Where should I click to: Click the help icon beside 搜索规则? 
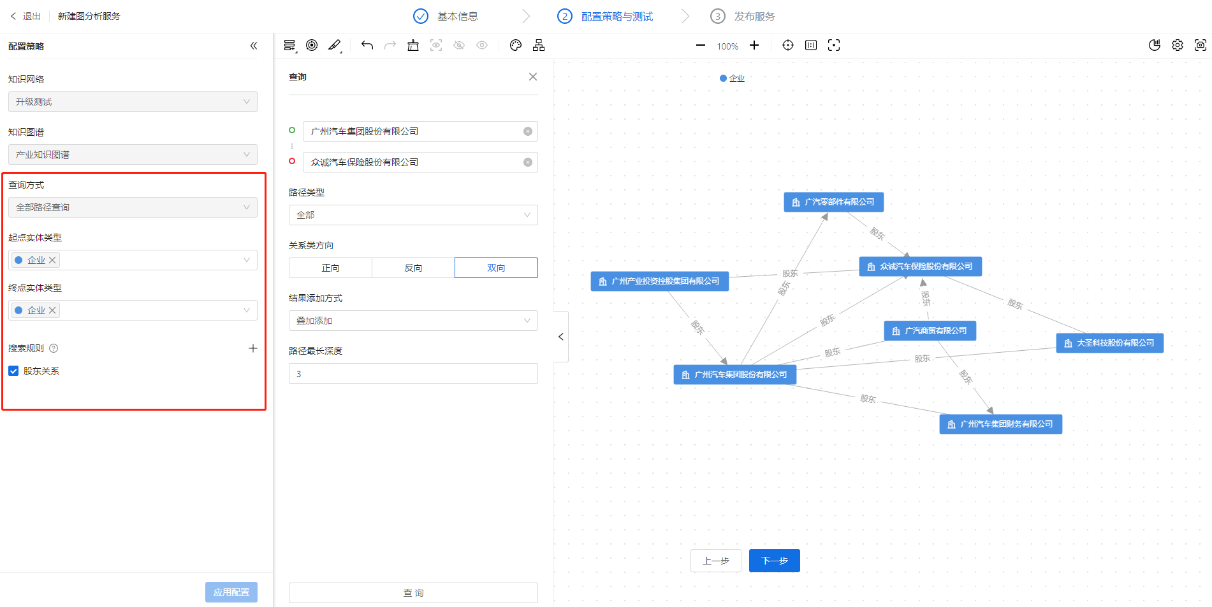[x=54, y=349]
